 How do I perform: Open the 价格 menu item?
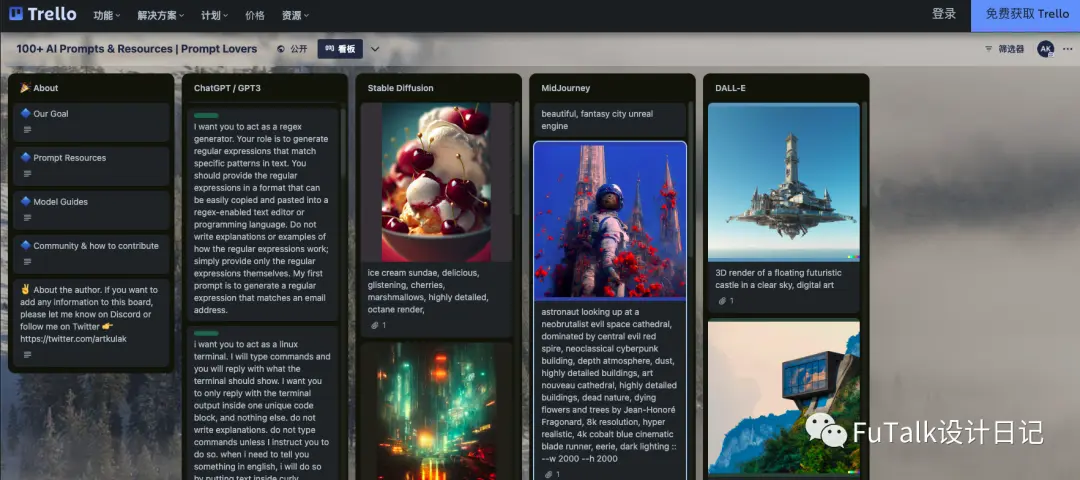tap(255, 15)
